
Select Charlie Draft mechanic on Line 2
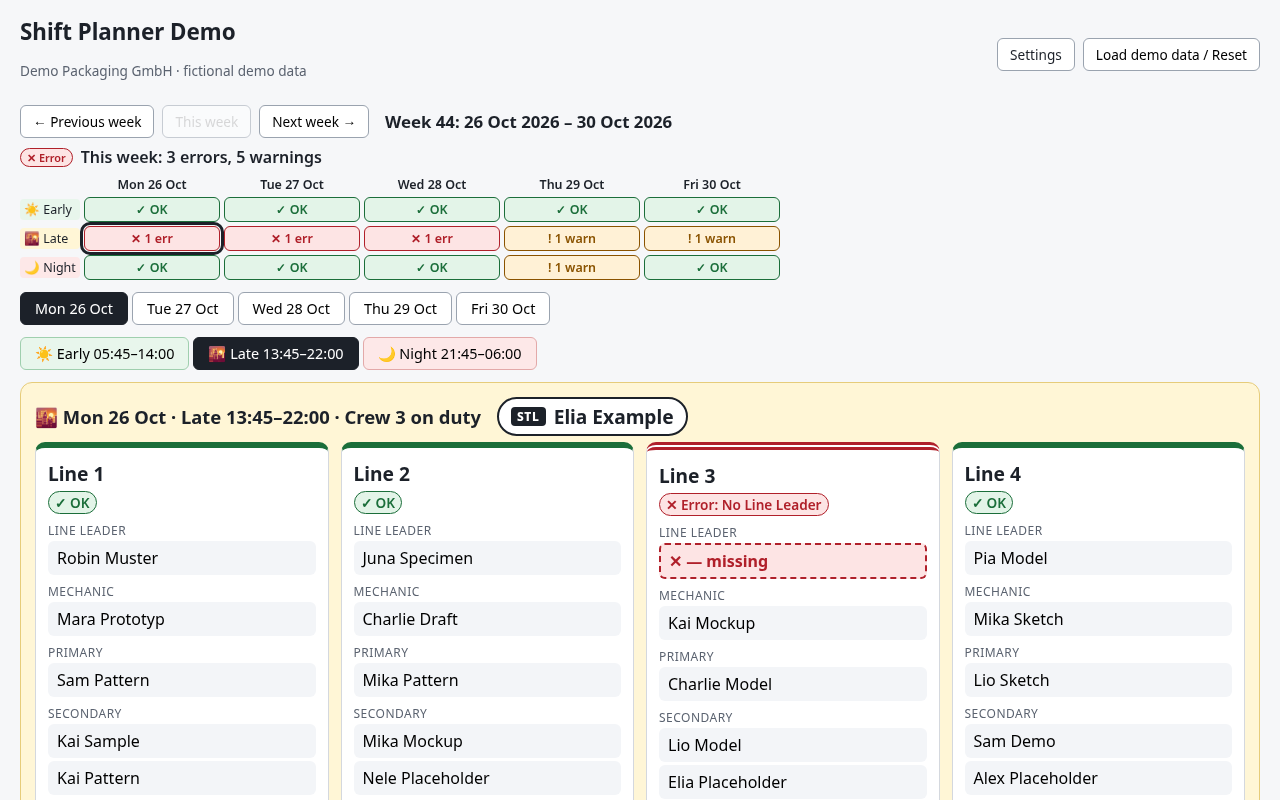coord(487,619)
